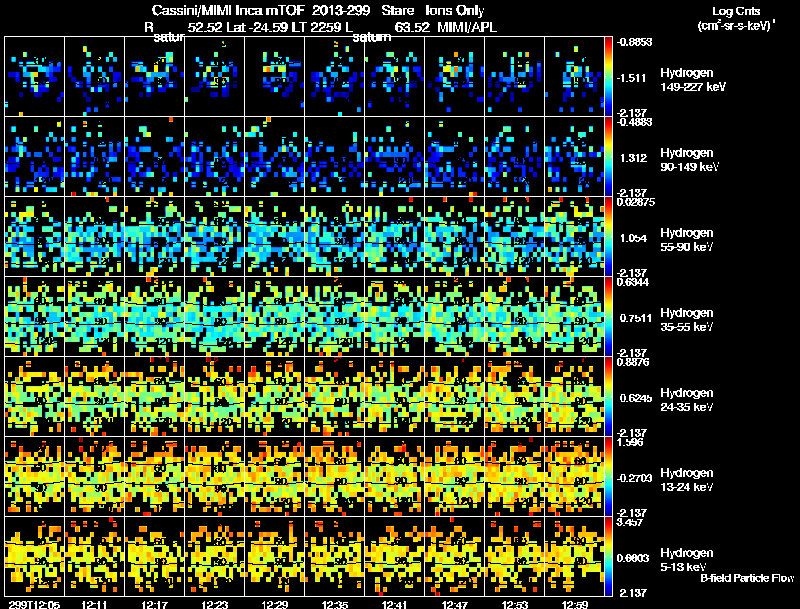Click the 52.52 radial distance value
800x609 pixels.
click(x=205, y=27)
